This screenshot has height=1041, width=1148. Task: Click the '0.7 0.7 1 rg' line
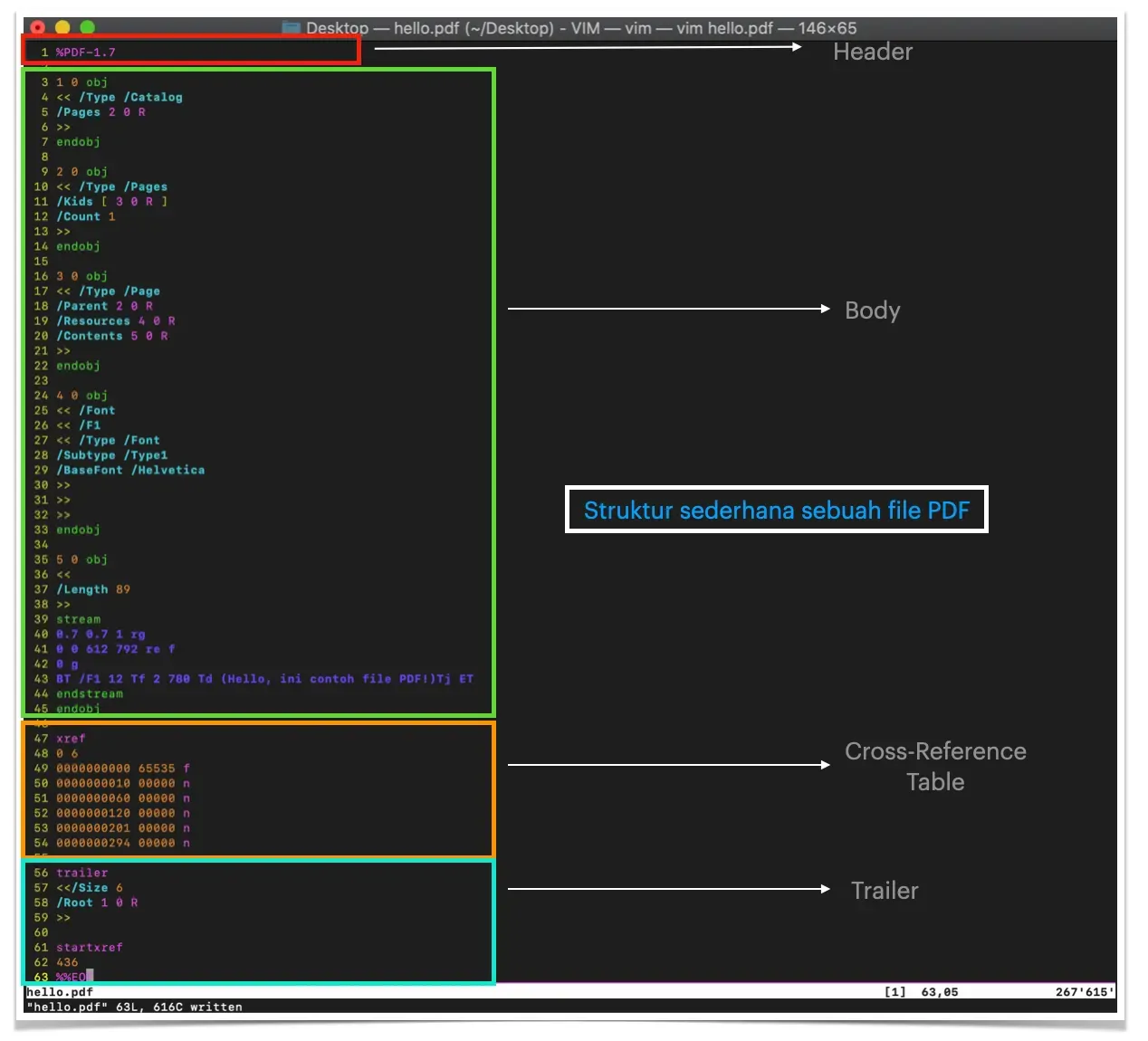click(x=100, y=635)
